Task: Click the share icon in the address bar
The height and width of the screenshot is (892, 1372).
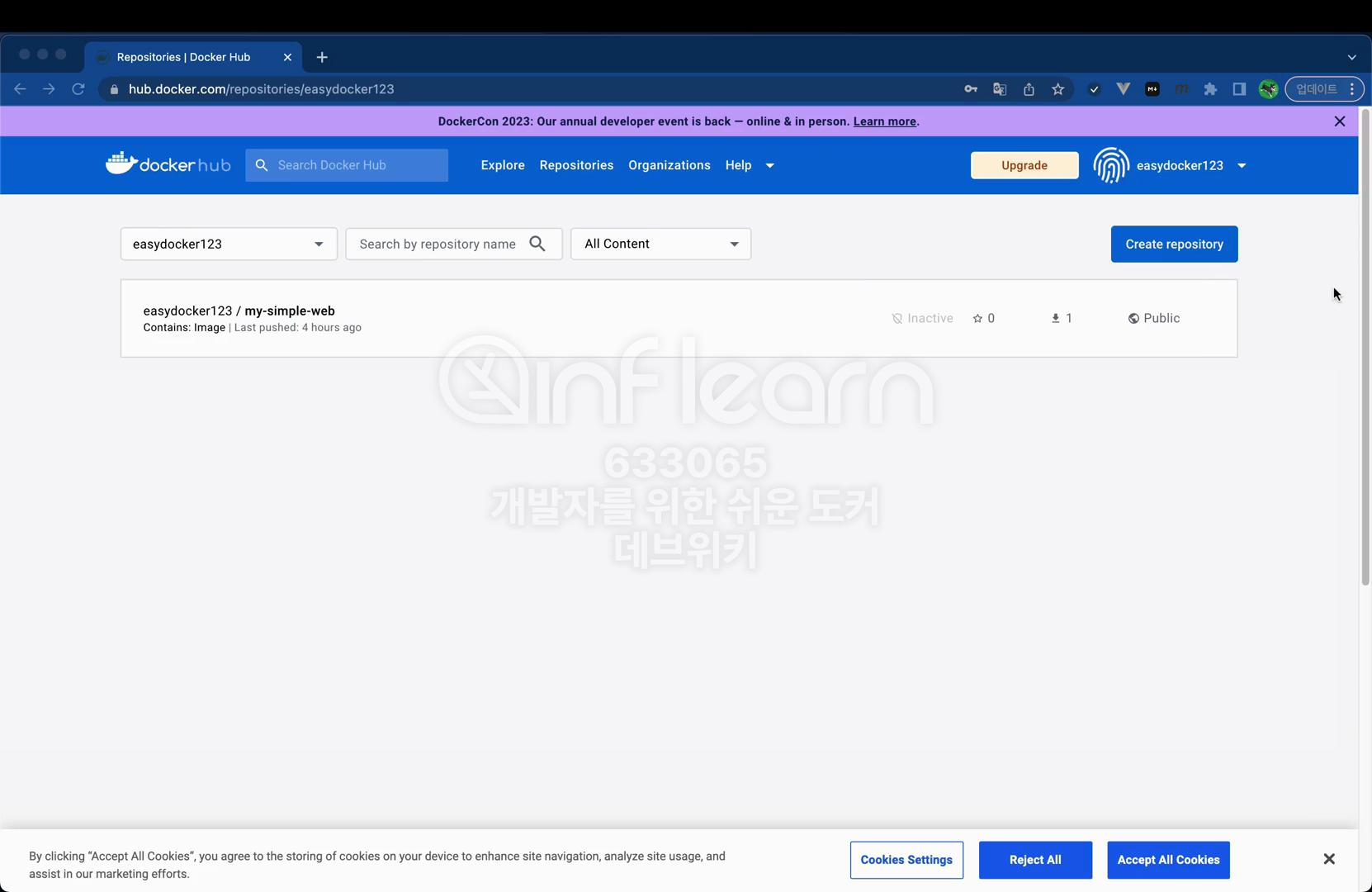Action: [1029, 89]
